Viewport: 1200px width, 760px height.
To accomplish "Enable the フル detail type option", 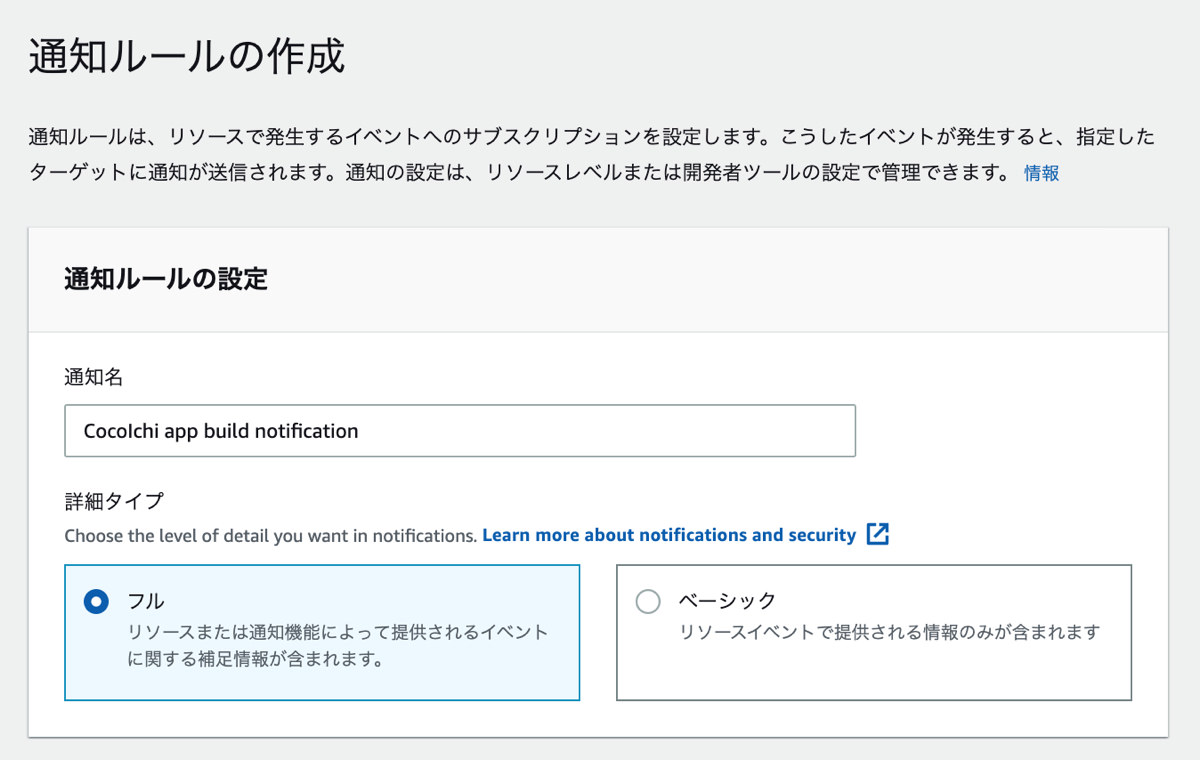I will click(x=97, y=601).
